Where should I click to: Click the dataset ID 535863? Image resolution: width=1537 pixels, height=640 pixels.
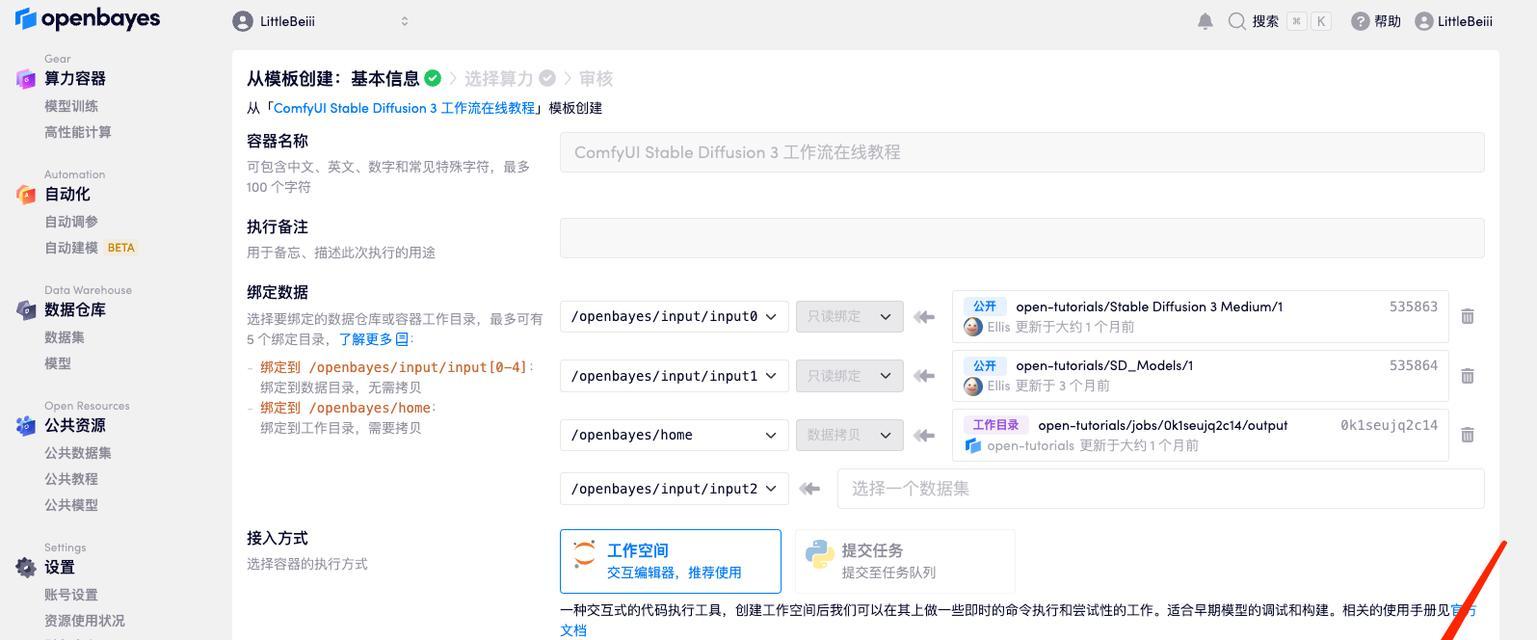pos(1413,307)
